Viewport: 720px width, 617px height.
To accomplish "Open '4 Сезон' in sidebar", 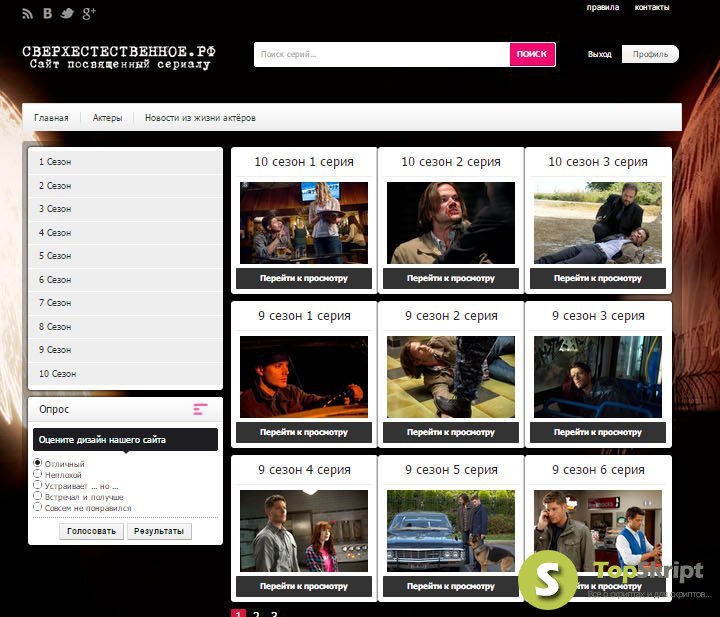I will click(x=125, y=233).
